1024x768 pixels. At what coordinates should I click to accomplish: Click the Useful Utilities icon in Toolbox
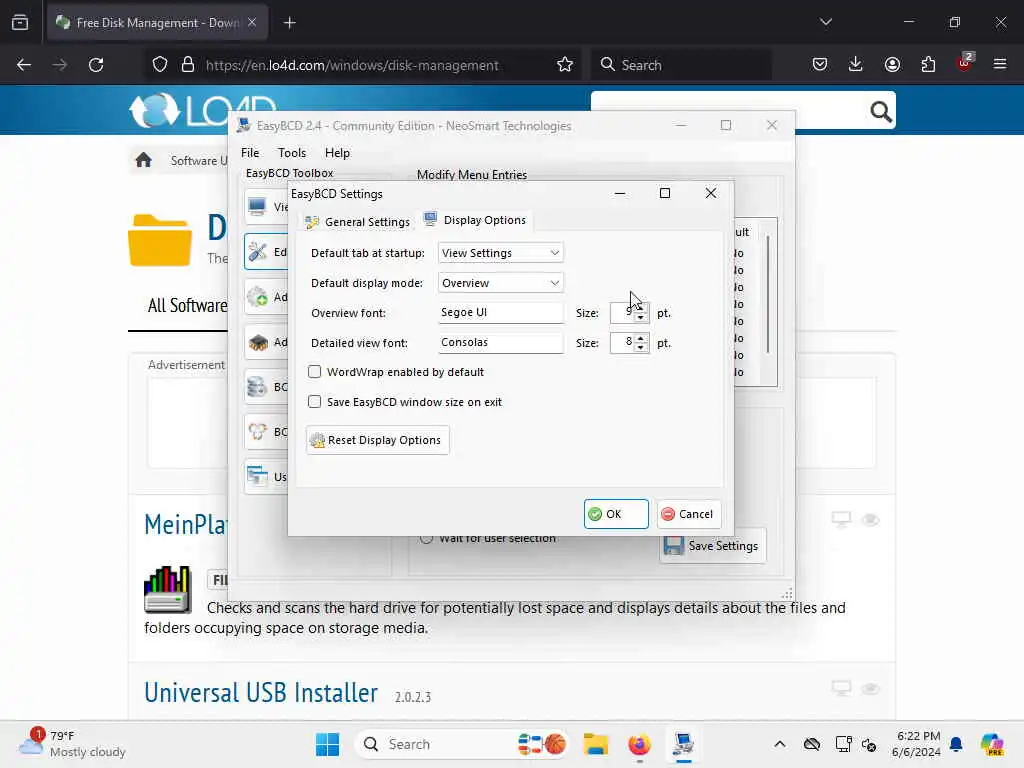pyautogui.click(x=257, y=477)
